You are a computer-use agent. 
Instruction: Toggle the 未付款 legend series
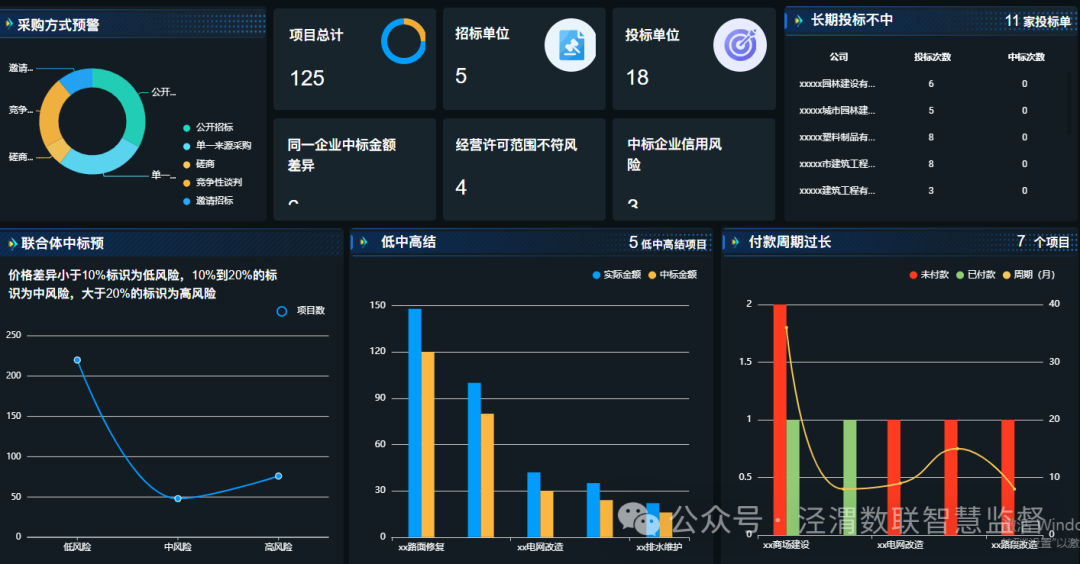click(929, 275)
